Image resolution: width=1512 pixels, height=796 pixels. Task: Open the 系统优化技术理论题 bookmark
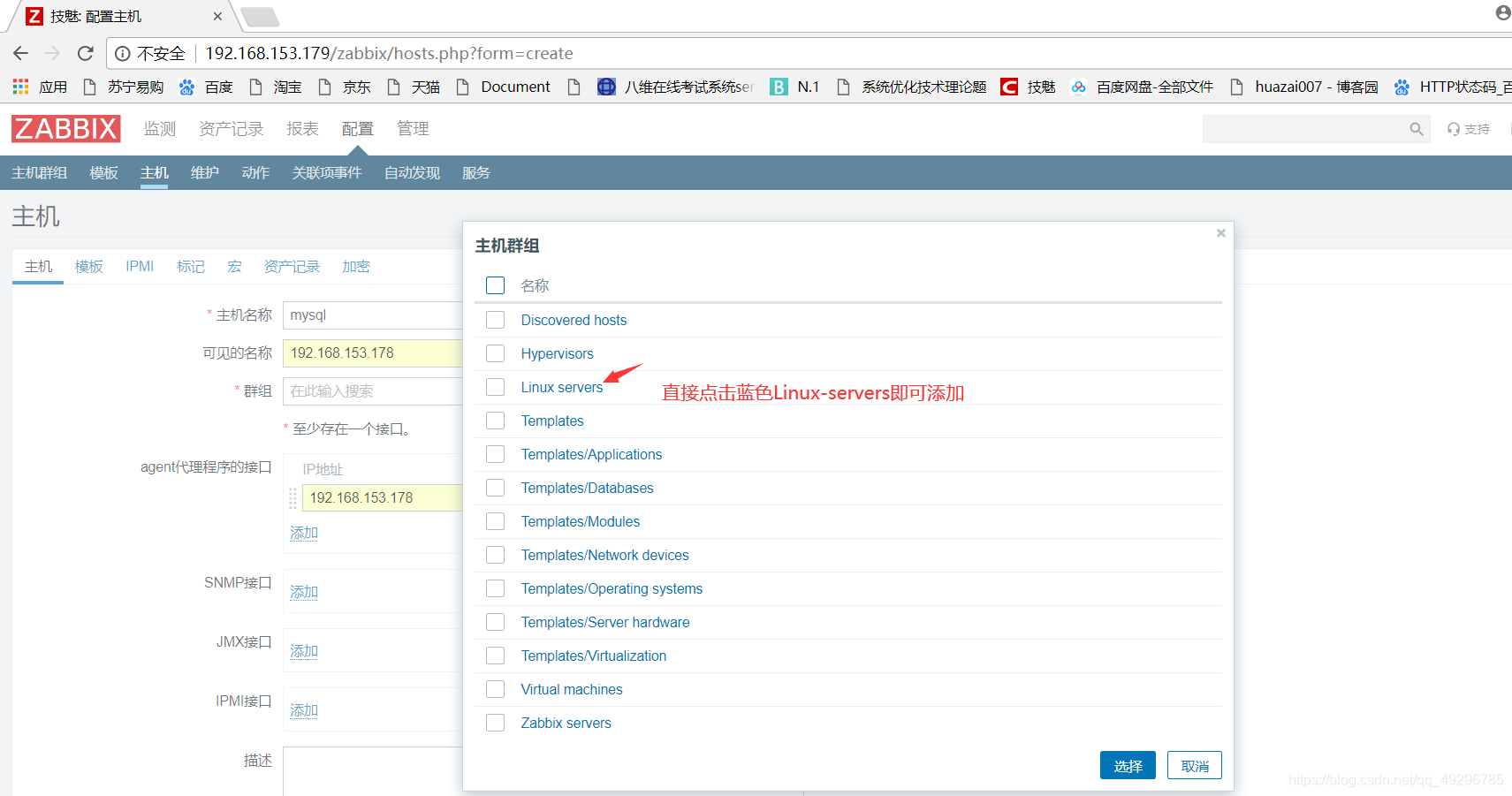912,87
